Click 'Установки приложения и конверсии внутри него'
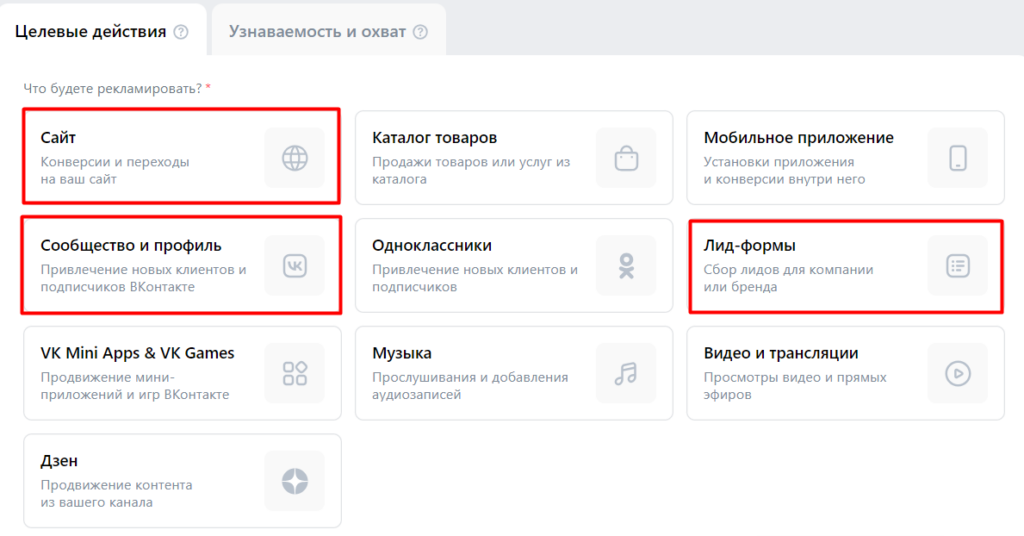1024x536 pixels. click(x=784, y=170)
